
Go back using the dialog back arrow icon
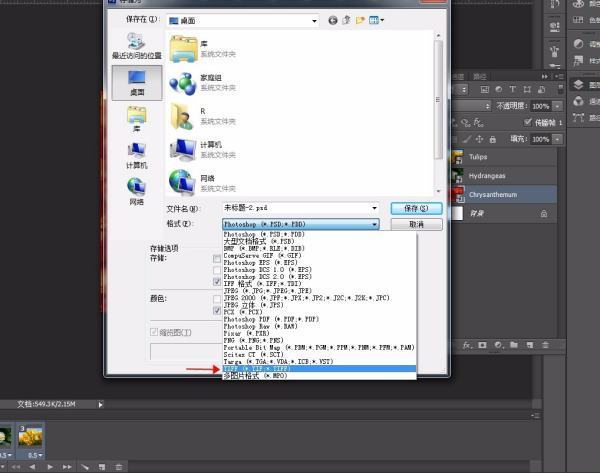[332, 20]
